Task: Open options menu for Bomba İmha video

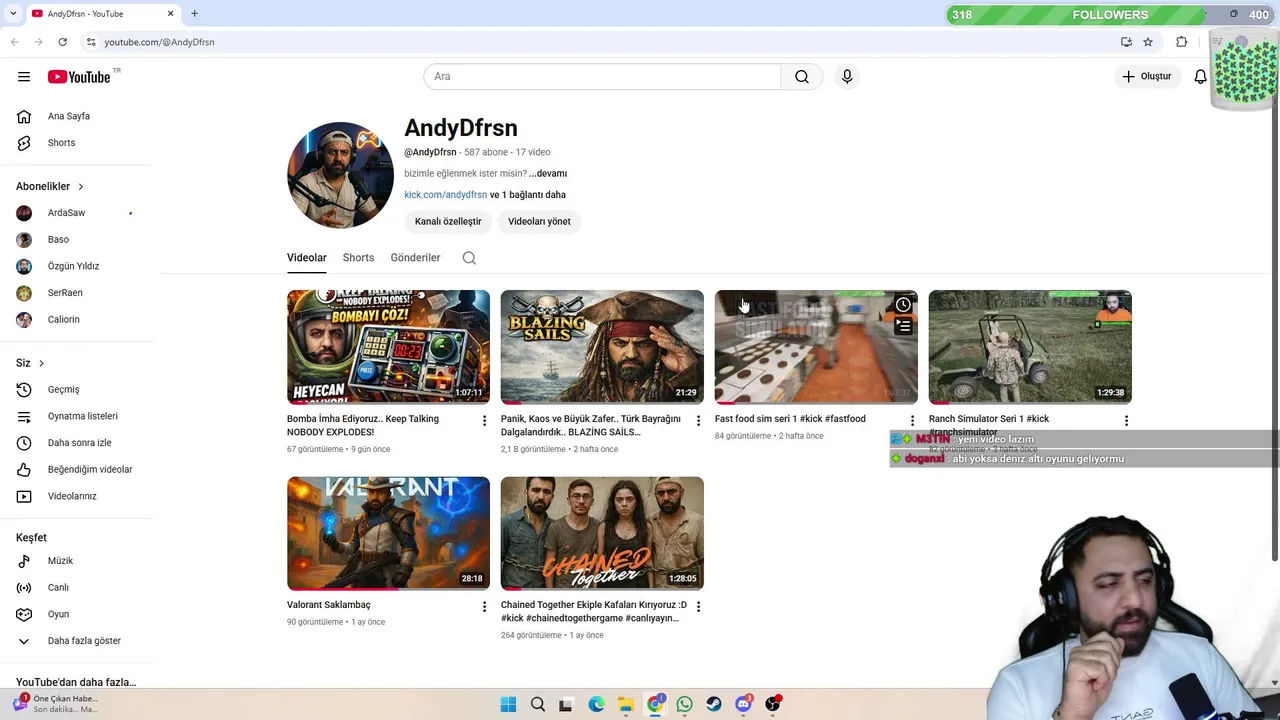Action: tap(484, 421)
